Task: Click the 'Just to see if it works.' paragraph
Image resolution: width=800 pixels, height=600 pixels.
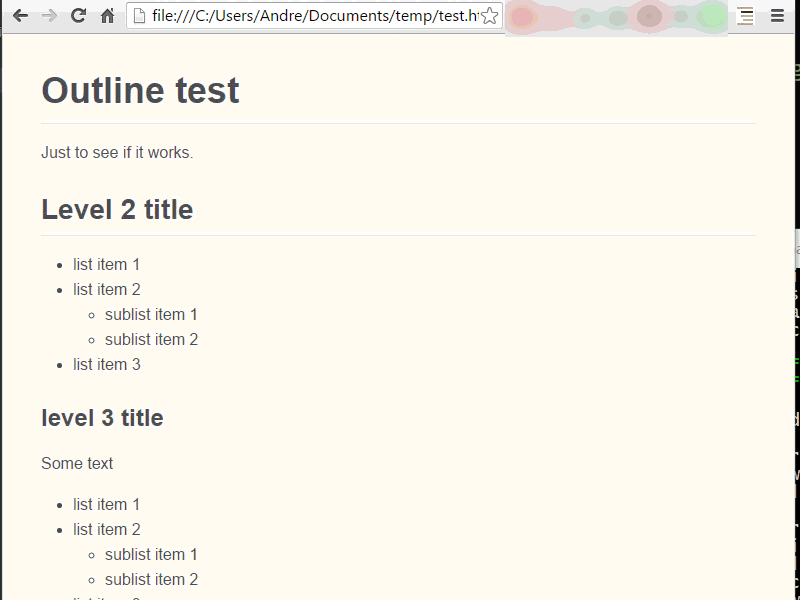Action: pyautogui.click(x=117, y=152)
